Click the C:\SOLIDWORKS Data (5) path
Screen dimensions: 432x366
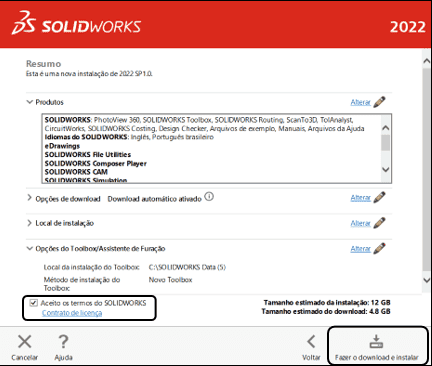pyautogui.click(x=187, y=267)
